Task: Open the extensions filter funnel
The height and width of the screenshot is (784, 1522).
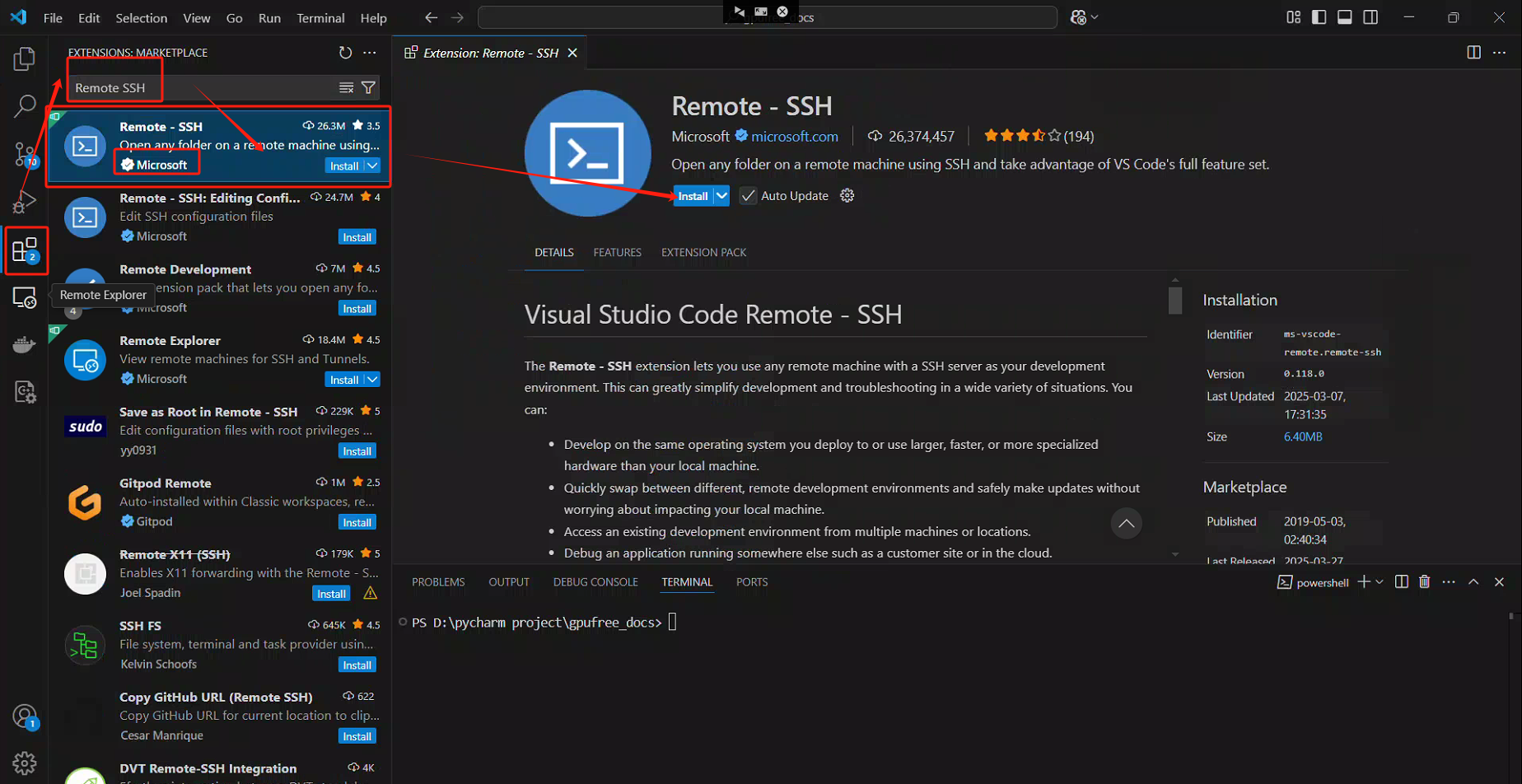Action: pos(369,87)
